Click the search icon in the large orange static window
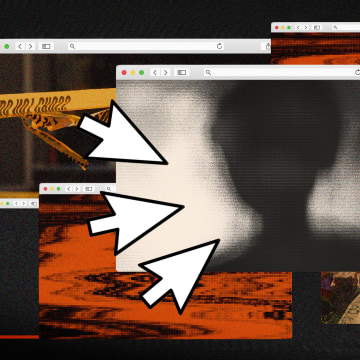360x360 pixels. [x=109, y=189]
